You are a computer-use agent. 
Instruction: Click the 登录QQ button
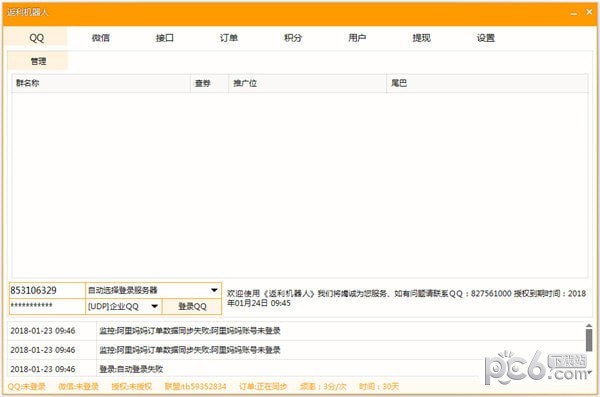pyautogui.click(x=192, y=306)
